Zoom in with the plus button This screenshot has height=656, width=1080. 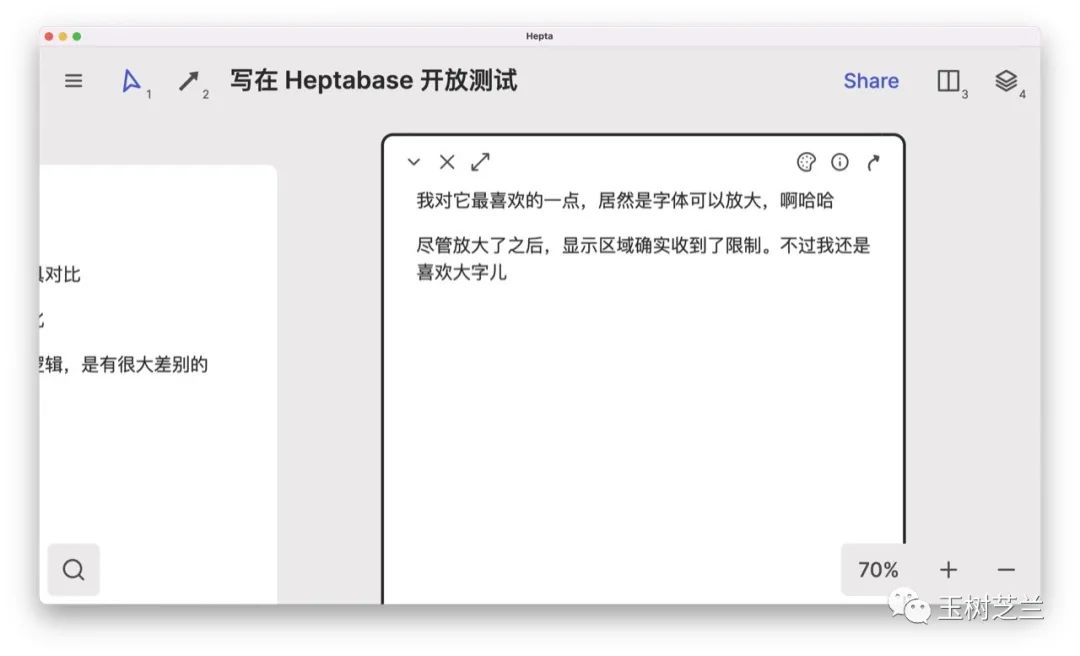coord(948,570)
